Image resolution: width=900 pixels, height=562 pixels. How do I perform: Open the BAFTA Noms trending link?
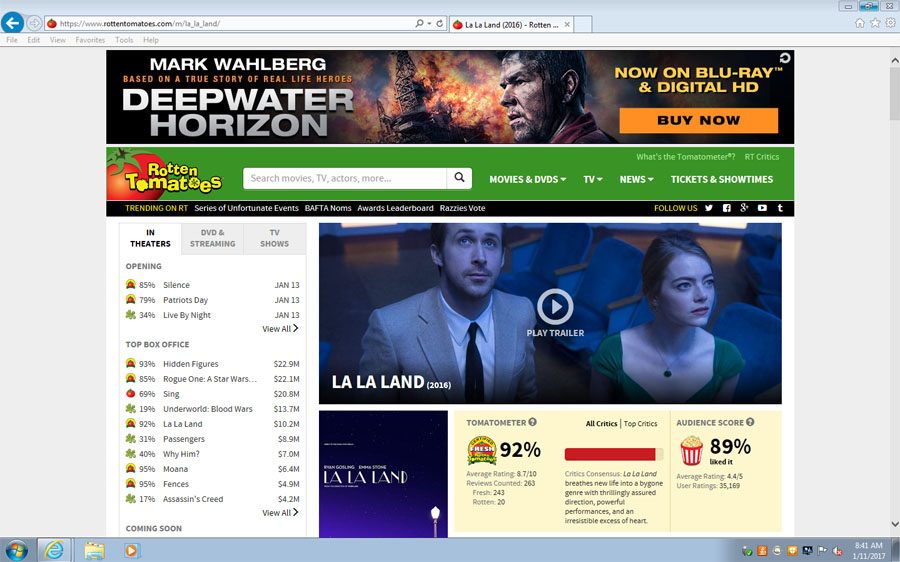click(328, 208)
